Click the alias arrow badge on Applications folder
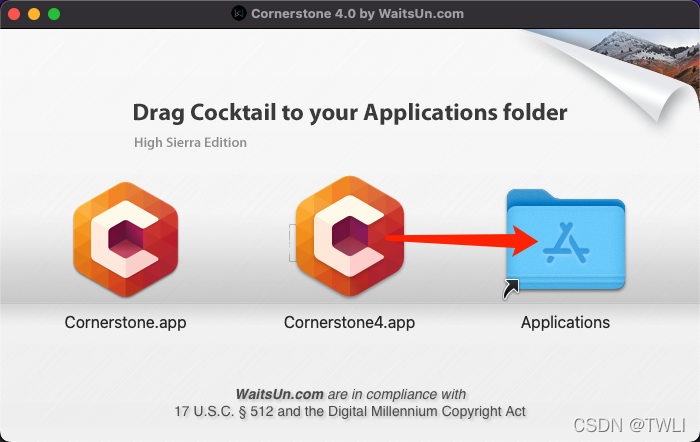This screenshot has width=700, height=442. (511, 289)
